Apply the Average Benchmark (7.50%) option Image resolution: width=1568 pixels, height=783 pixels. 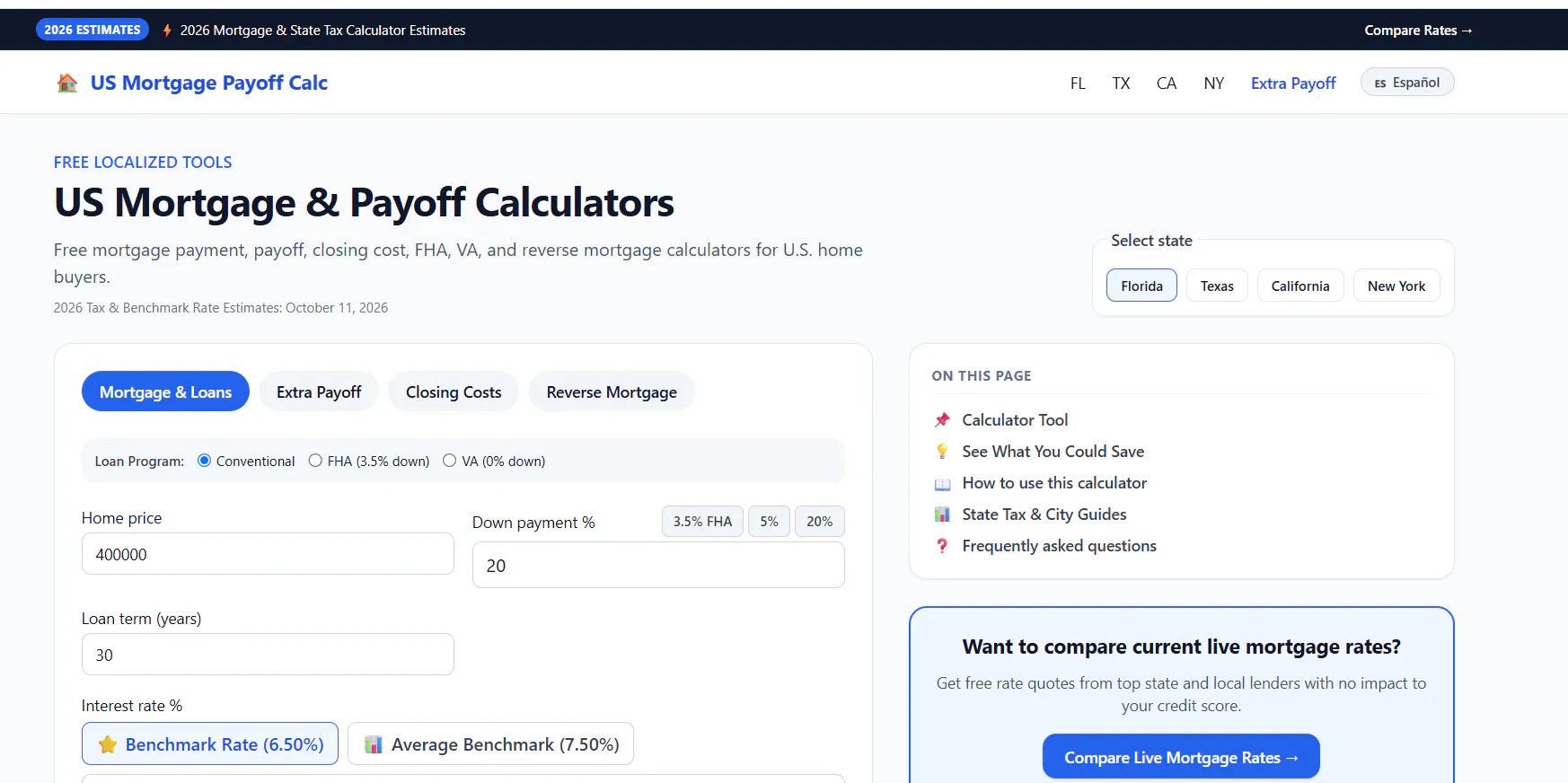click(490, 744)
